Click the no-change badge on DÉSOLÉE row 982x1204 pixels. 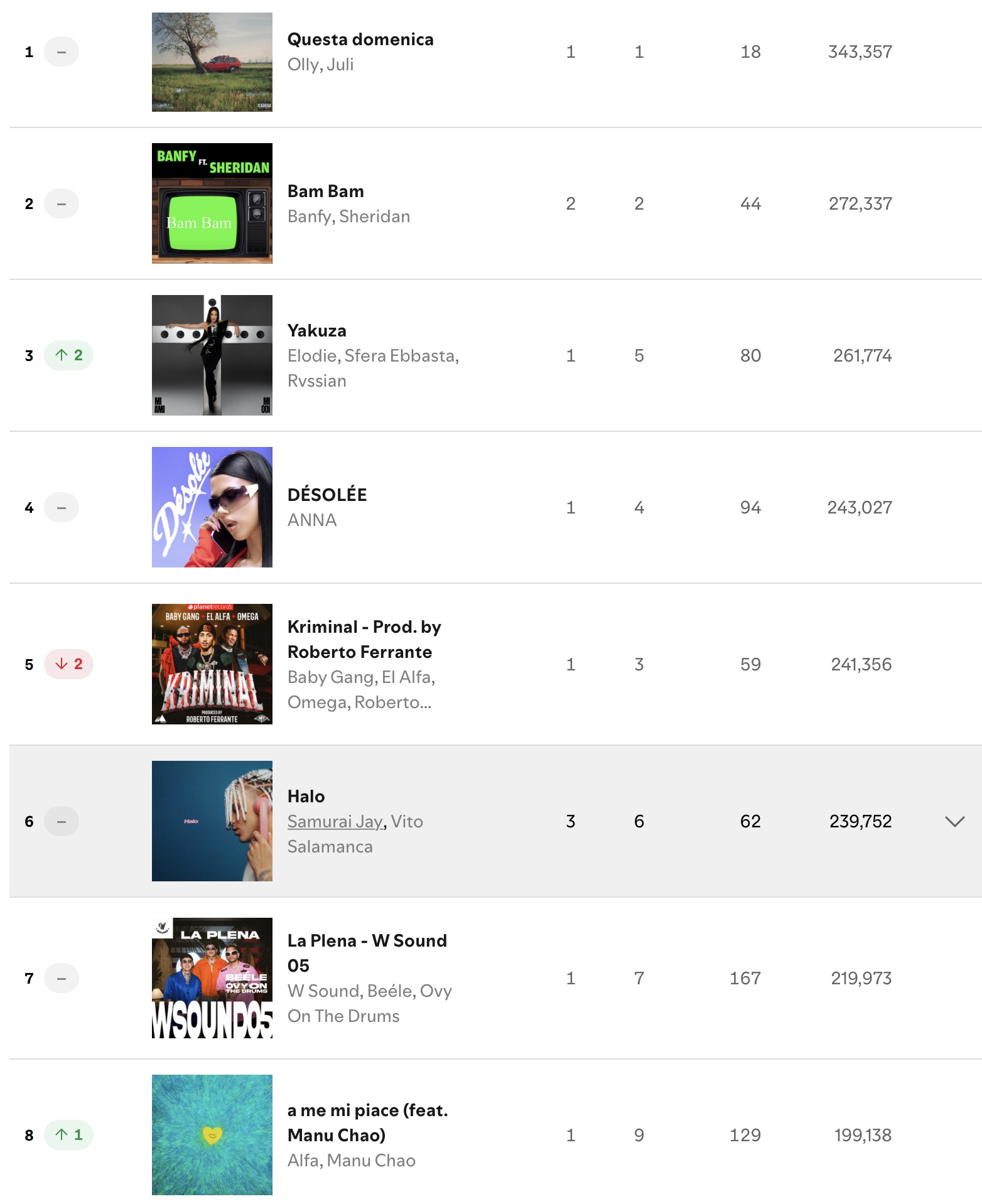(62, 507)
